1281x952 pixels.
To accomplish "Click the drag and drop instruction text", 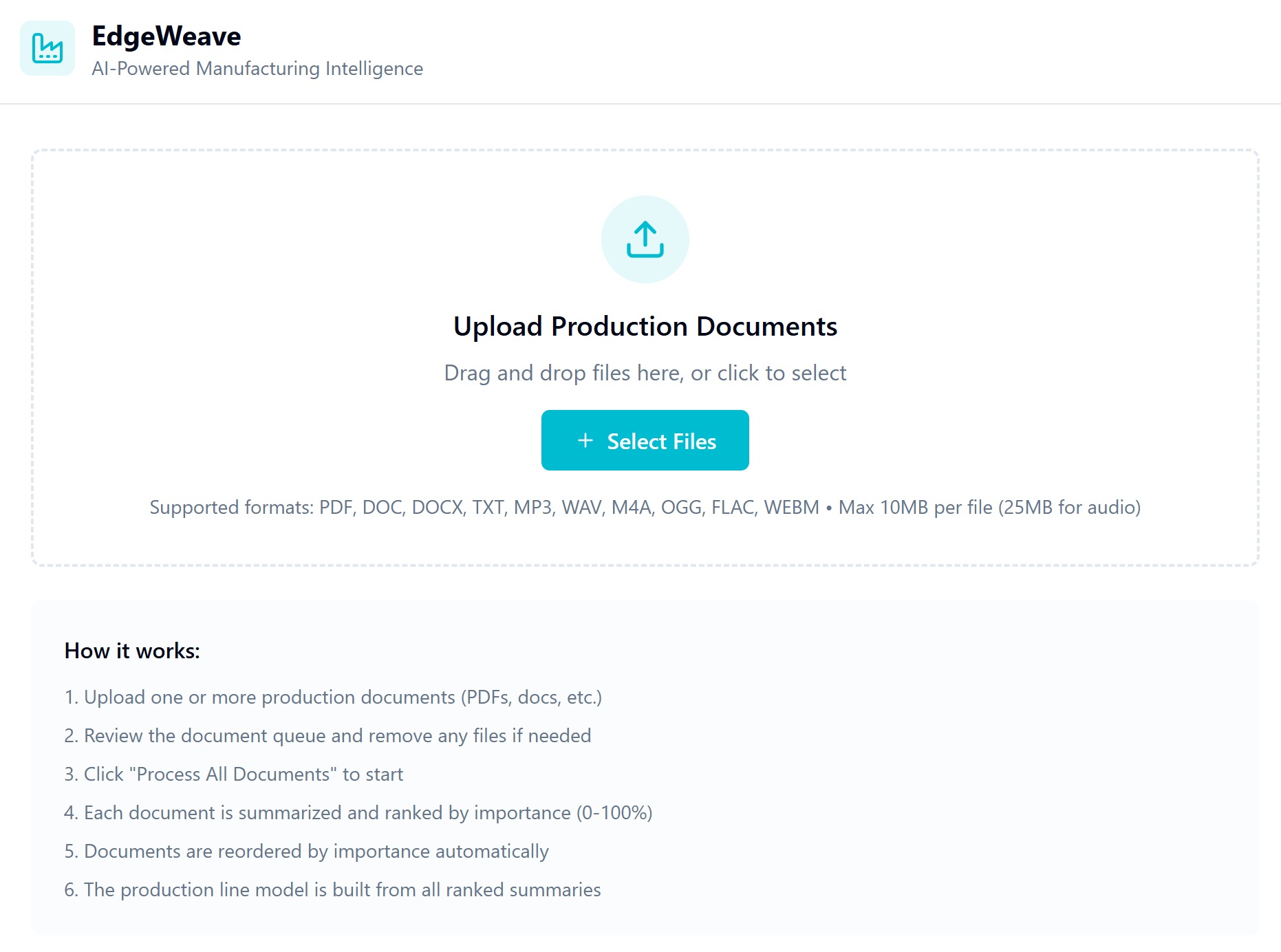I will tap(645, 373).
